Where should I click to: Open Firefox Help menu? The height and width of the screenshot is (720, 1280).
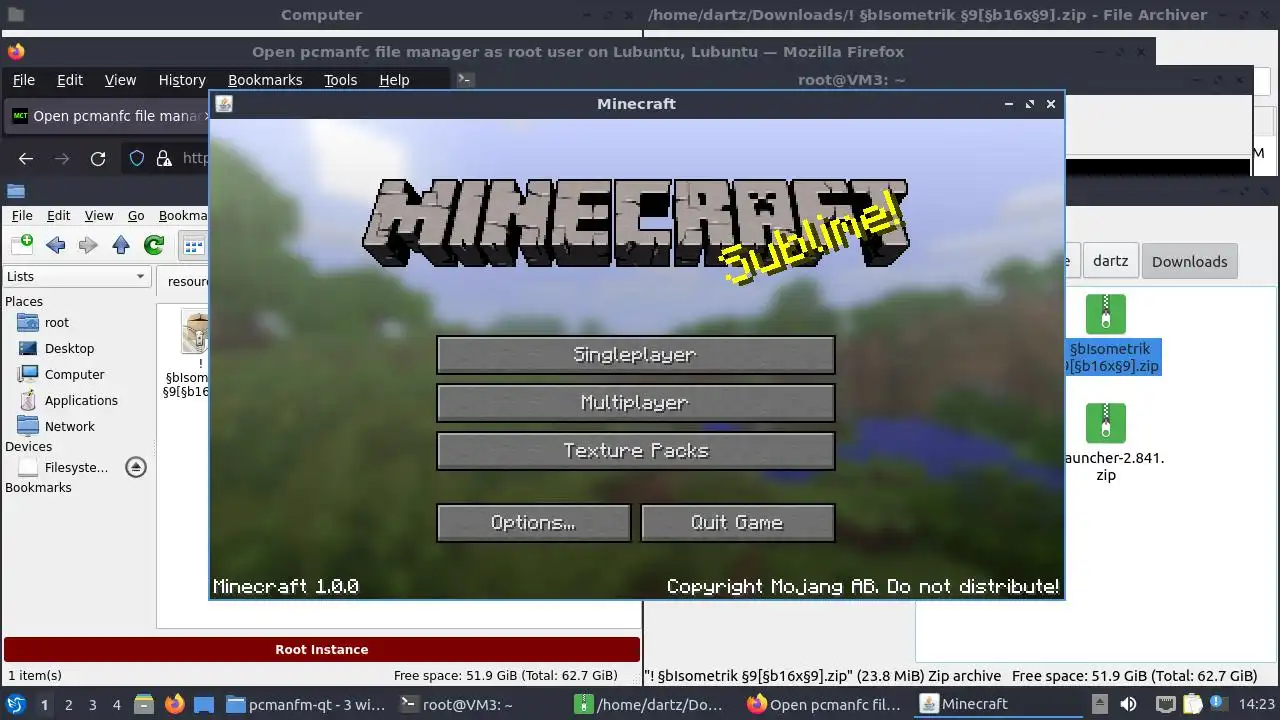[x=394, y=80]
